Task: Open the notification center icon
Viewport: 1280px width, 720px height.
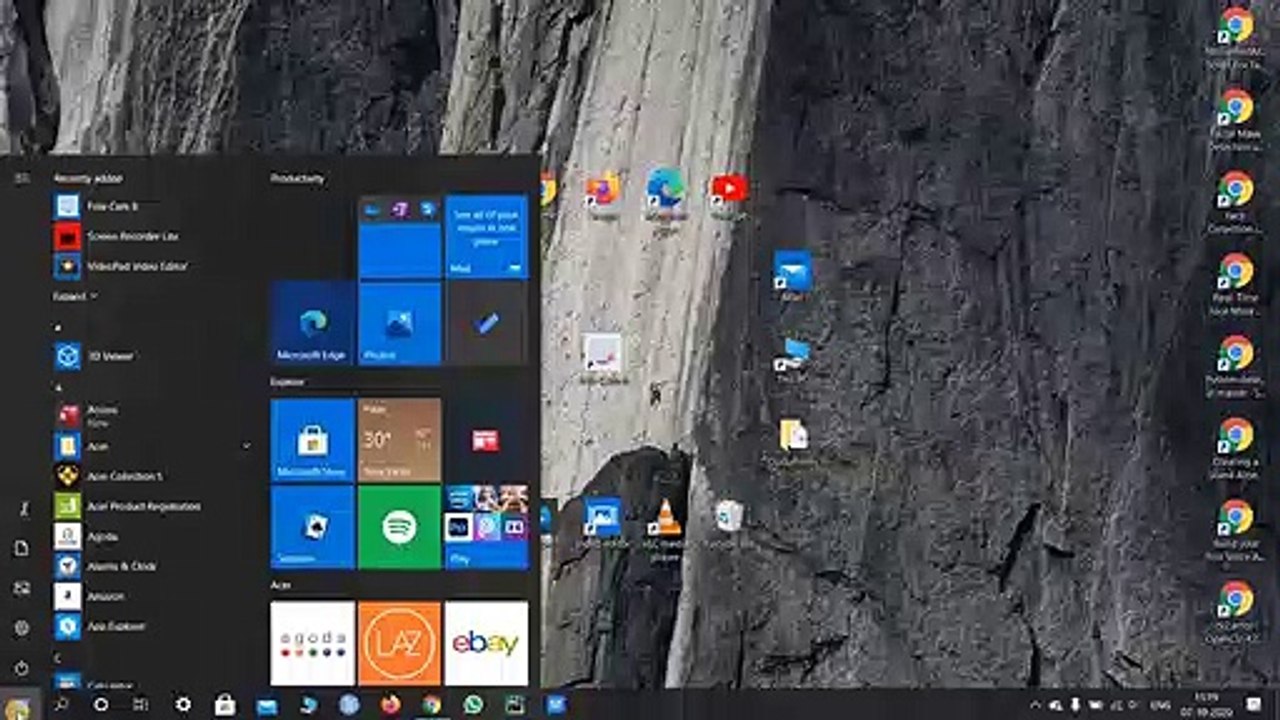Action: (1253, 705)
